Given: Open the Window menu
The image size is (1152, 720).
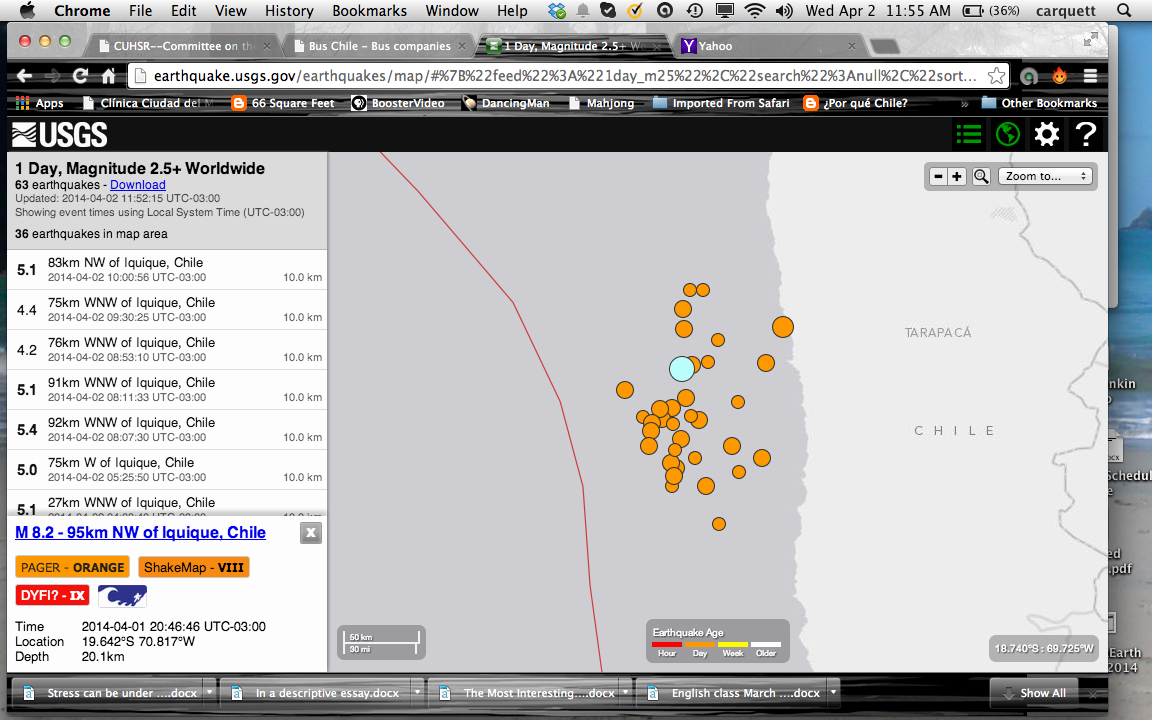Looking at the screenshot, I should coord(452,10).
